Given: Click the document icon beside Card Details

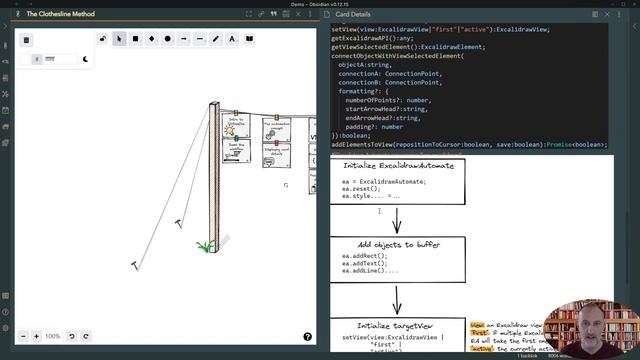Looking at the screenshot, I should point(327,14).
